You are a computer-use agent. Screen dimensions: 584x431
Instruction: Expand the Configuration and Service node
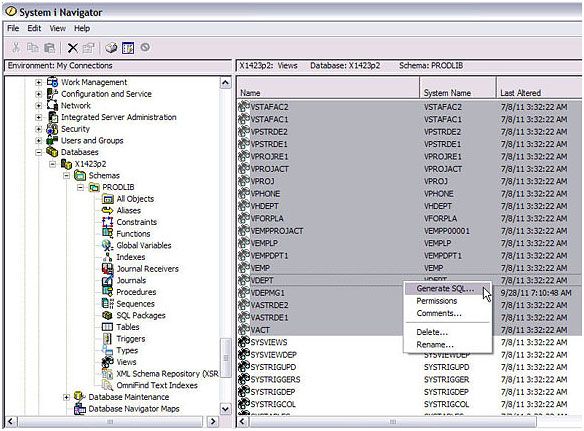39,94
